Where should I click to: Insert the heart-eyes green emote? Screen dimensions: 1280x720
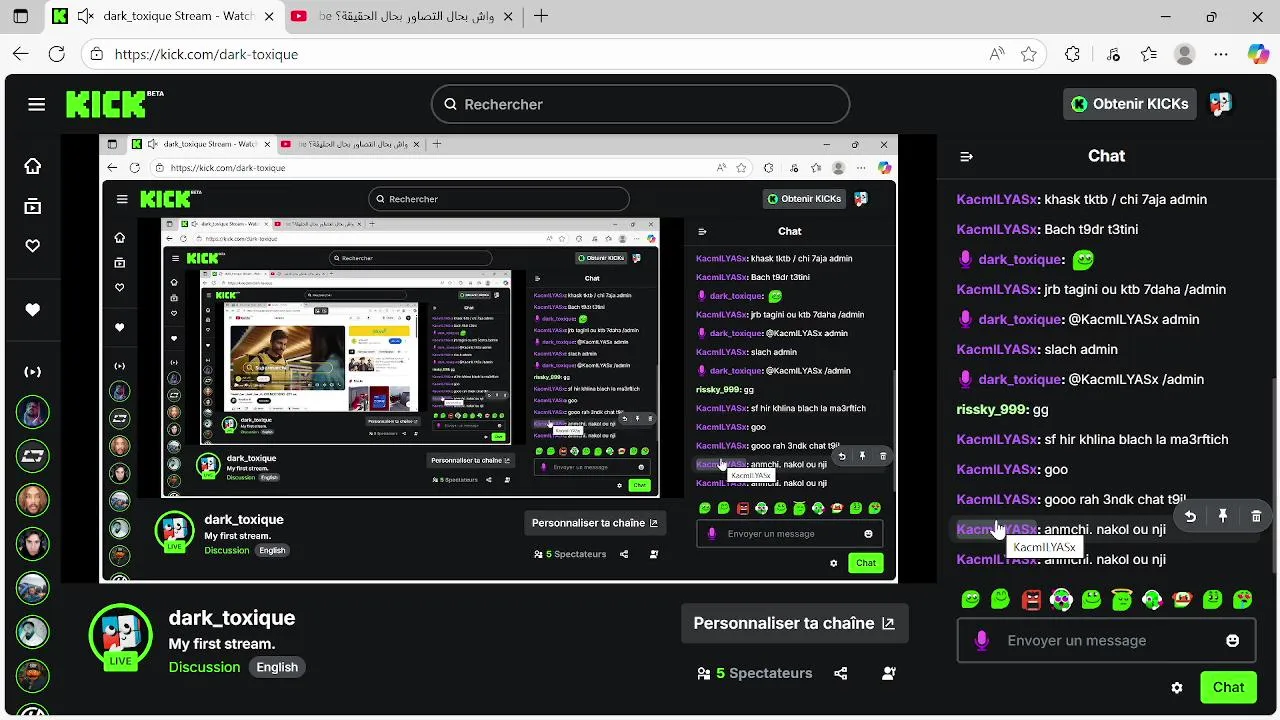pos(1243,600)
